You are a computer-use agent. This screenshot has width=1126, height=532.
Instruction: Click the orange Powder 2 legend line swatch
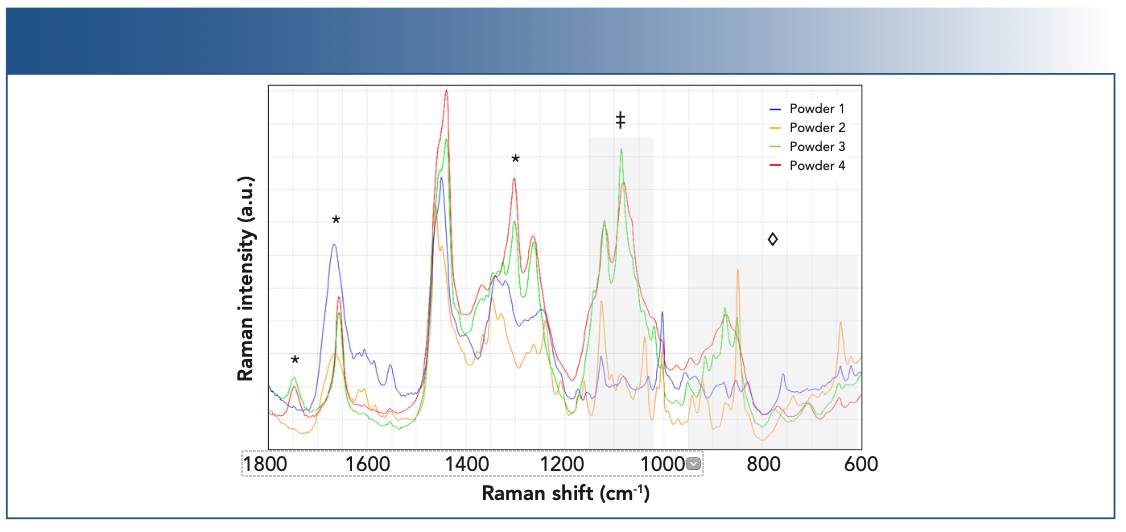click(775, 129)
